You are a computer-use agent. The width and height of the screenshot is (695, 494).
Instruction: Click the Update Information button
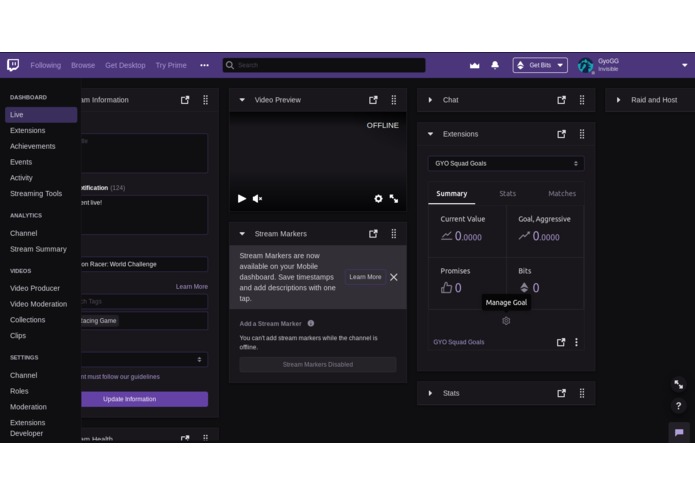144,399
